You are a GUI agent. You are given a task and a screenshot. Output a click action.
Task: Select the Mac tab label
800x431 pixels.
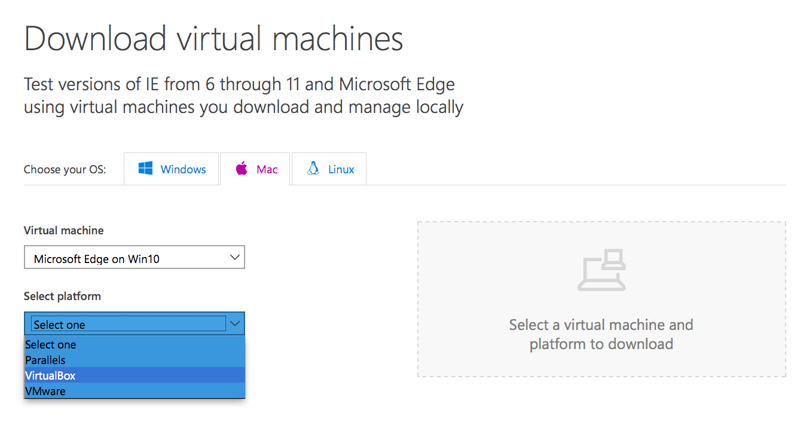pos(267,170)
